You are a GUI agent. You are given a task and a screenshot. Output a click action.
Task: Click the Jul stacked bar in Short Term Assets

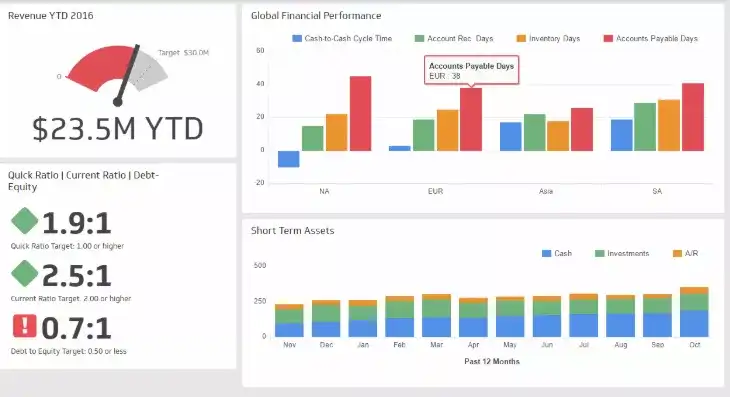coord(584,315)
